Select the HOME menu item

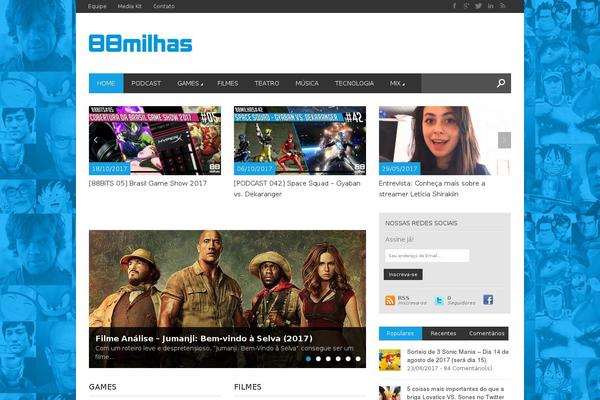point(106,83)
